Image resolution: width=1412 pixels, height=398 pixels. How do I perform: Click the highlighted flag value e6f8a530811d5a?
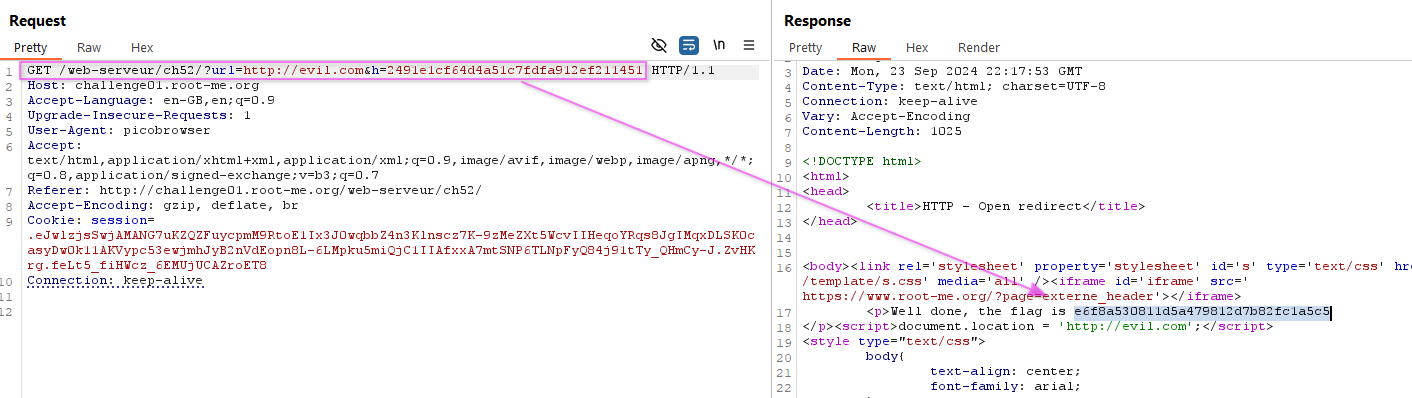coord(1202,311)
